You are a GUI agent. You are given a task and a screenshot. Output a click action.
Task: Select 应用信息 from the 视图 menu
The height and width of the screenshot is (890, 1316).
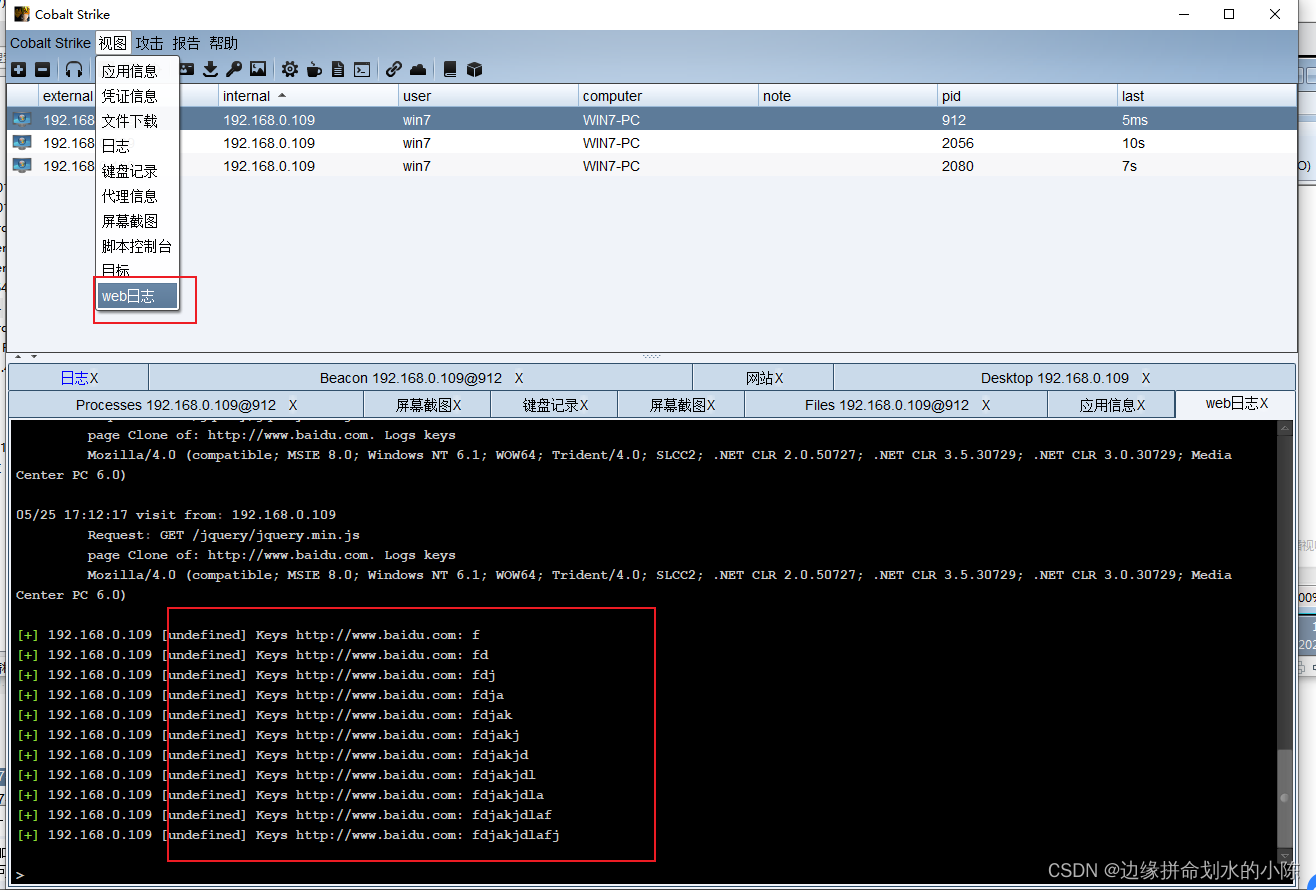[x=137, y=71]
